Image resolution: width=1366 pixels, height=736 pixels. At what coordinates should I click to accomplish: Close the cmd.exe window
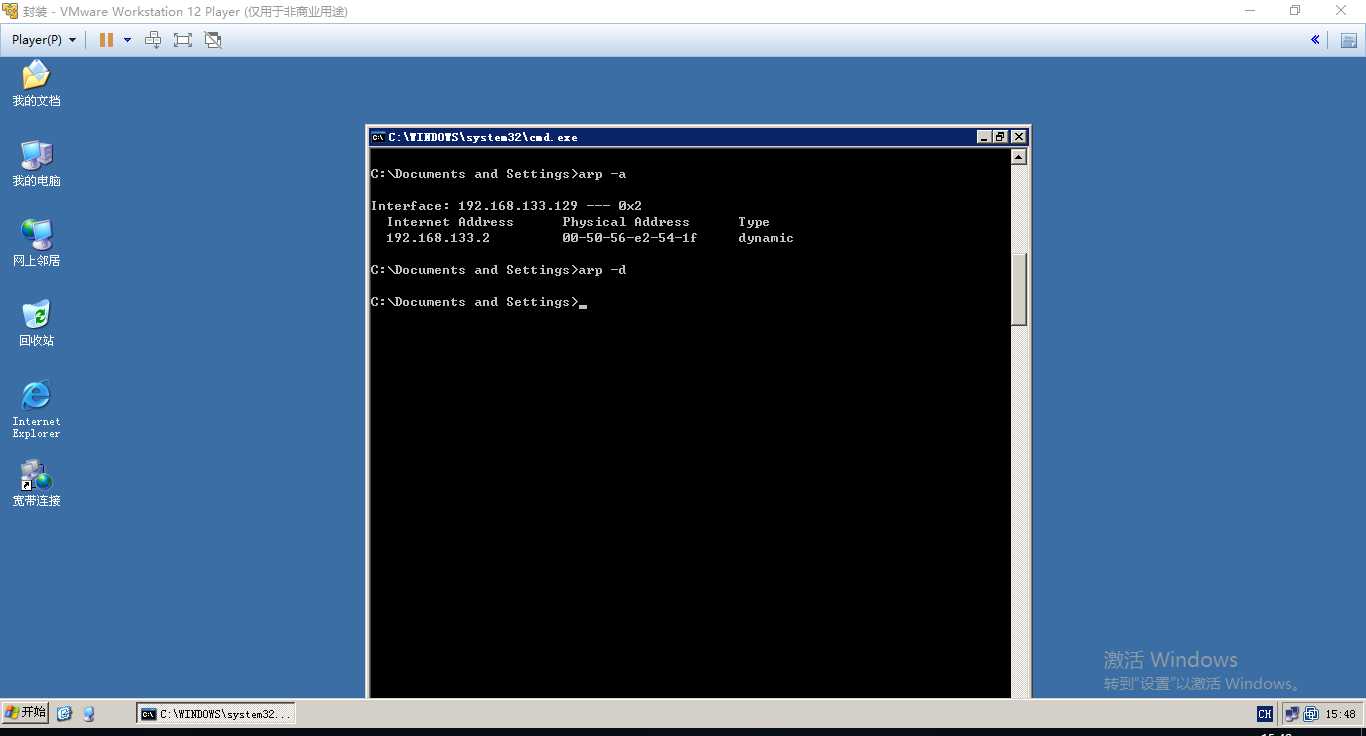pos(1018,137)
